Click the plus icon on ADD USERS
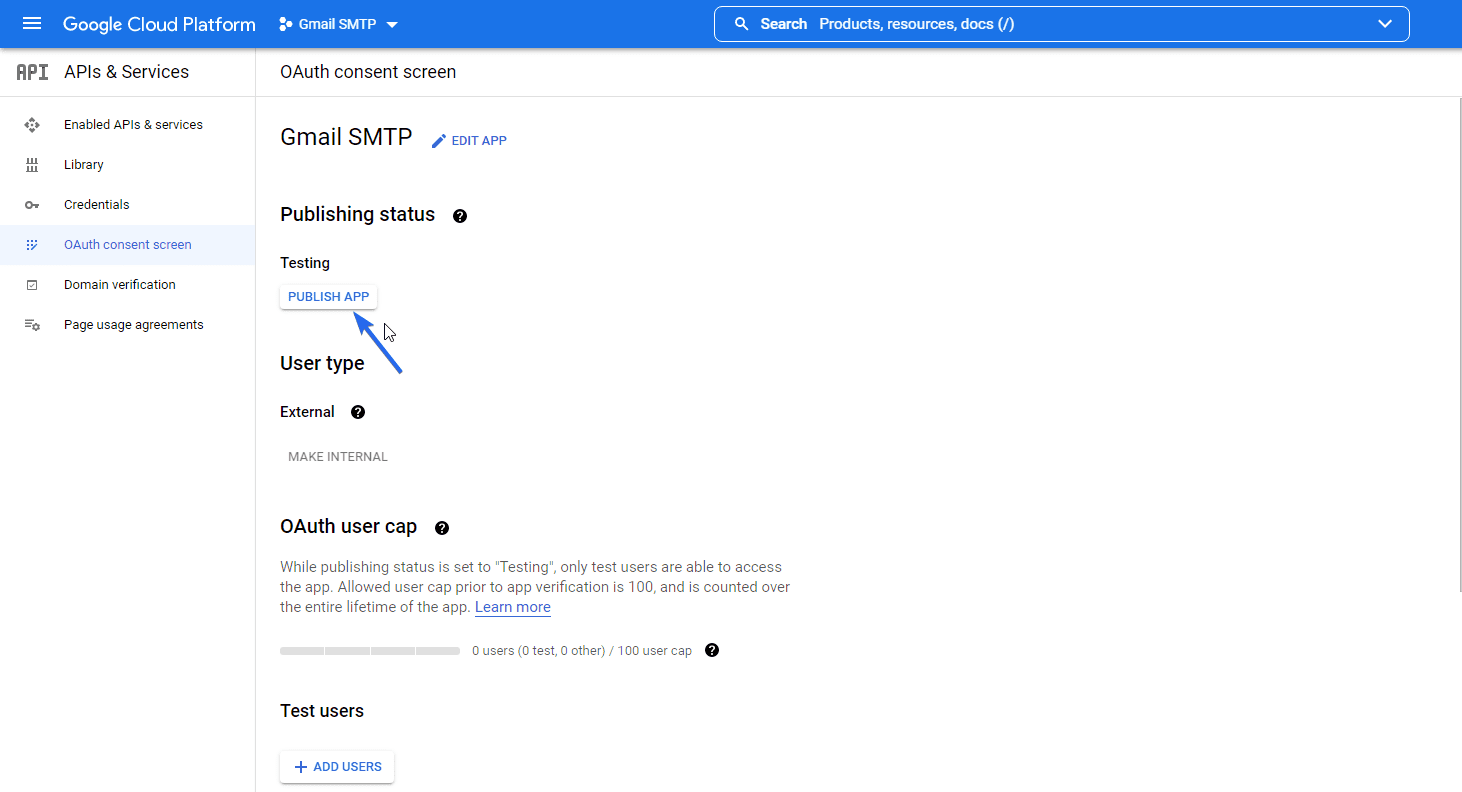The width and height of the screenshot is (1462, 792). click(300, 767)
